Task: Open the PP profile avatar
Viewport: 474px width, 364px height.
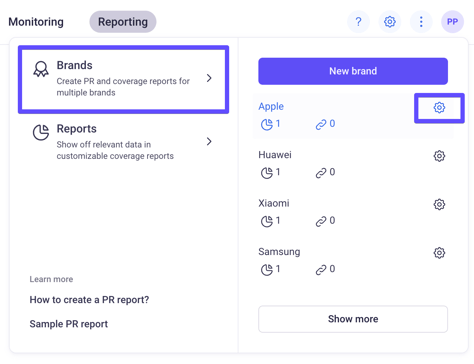Action: tap(452, 22)
